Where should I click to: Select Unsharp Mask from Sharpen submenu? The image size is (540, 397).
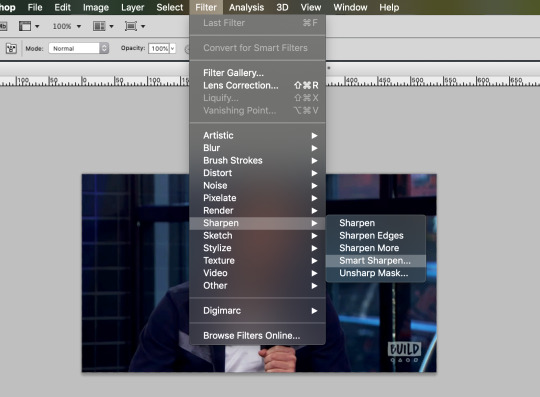(375, 273)
